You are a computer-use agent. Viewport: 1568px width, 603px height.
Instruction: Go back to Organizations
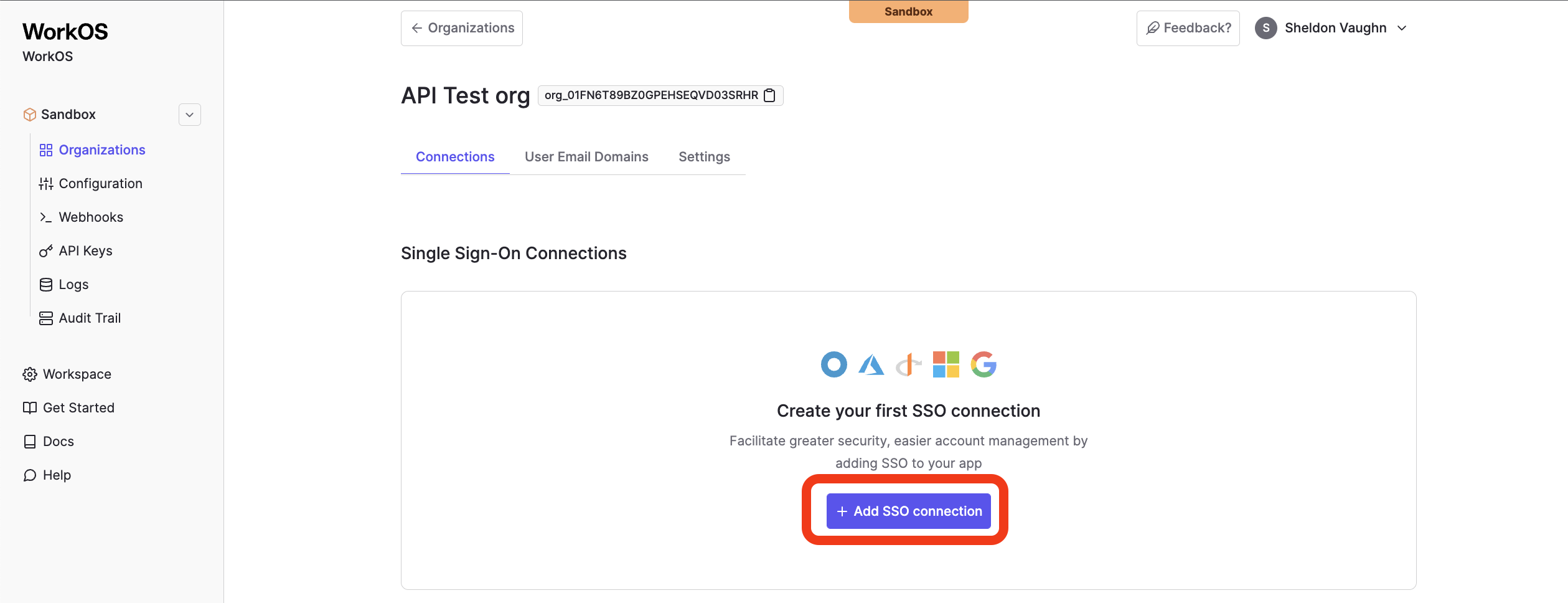point(462,28)
